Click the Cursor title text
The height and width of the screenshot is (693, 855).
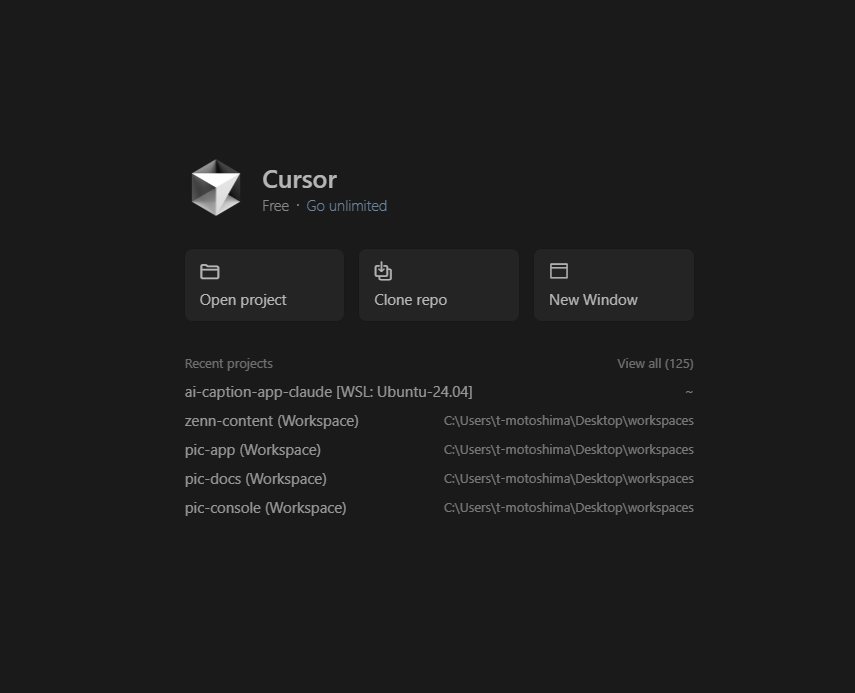[299, 180]
